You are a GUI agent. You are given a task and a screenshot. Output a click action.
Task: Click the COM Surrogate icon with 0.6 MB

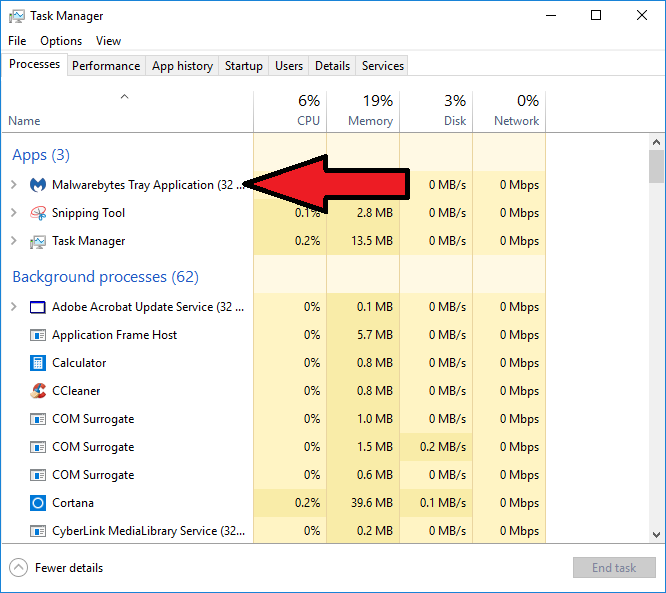[x=38, y=475]
